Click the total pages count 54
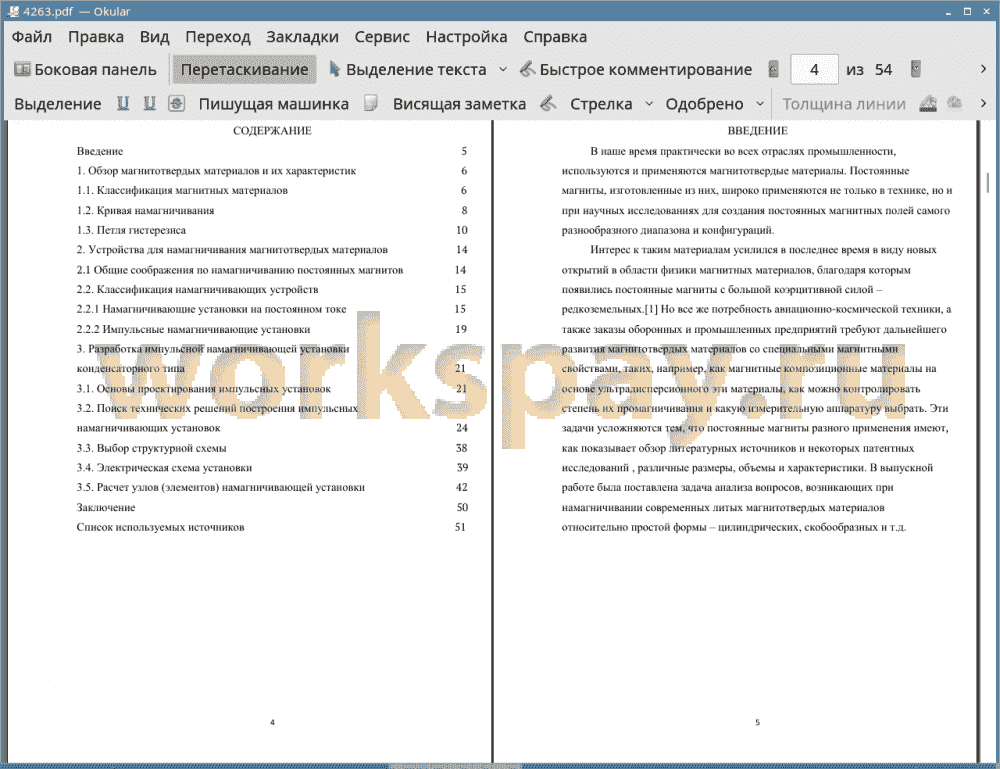 pyautogui.click(x=883, y=70)
